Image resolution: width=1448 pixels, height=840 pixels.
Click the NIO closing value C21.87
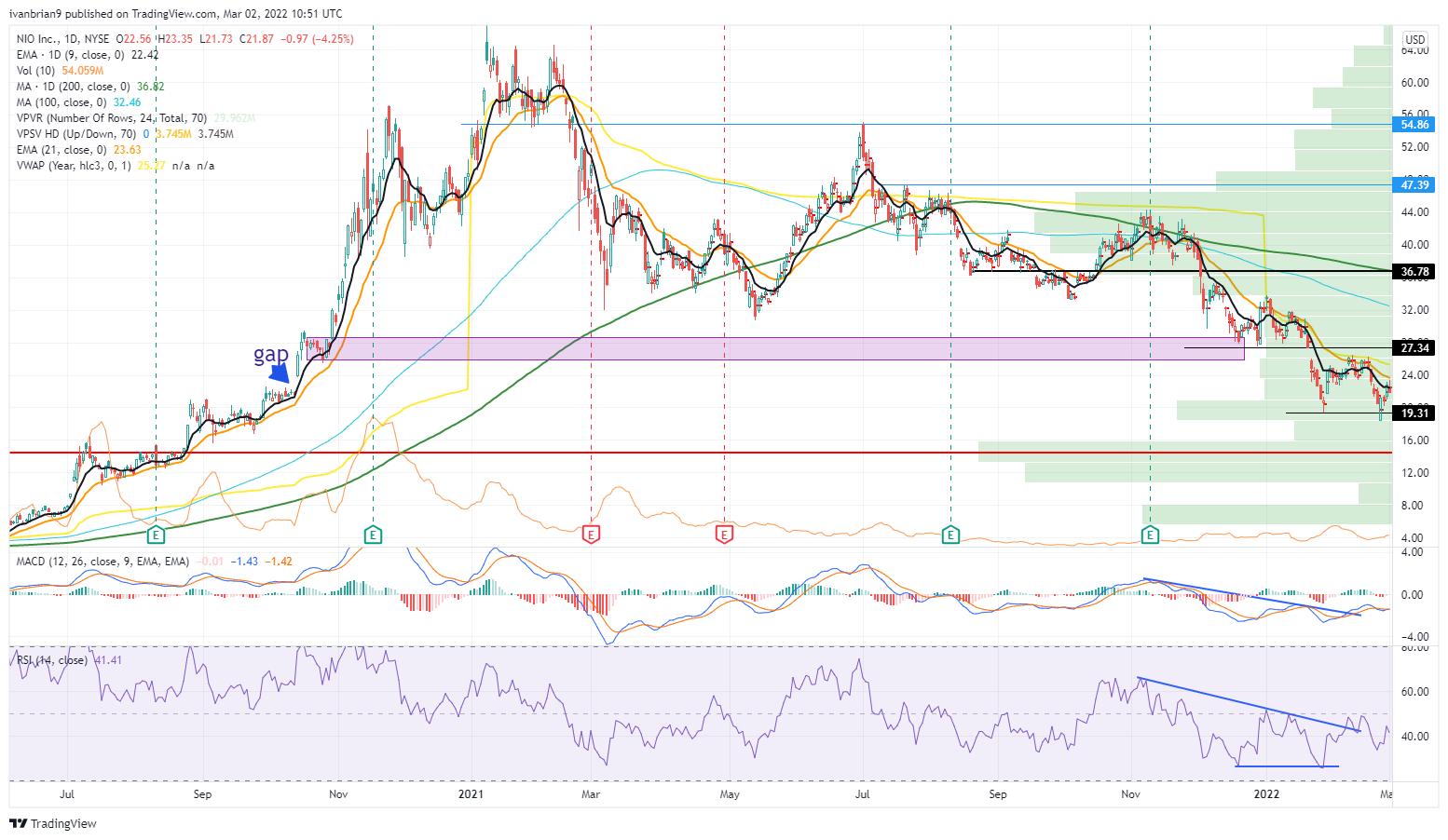click(x=256, y=39)
